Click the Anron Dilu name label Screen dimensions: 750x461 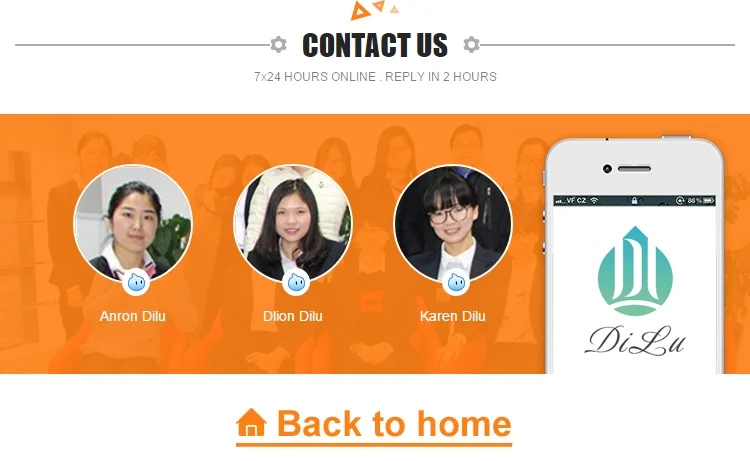point(132,316)
